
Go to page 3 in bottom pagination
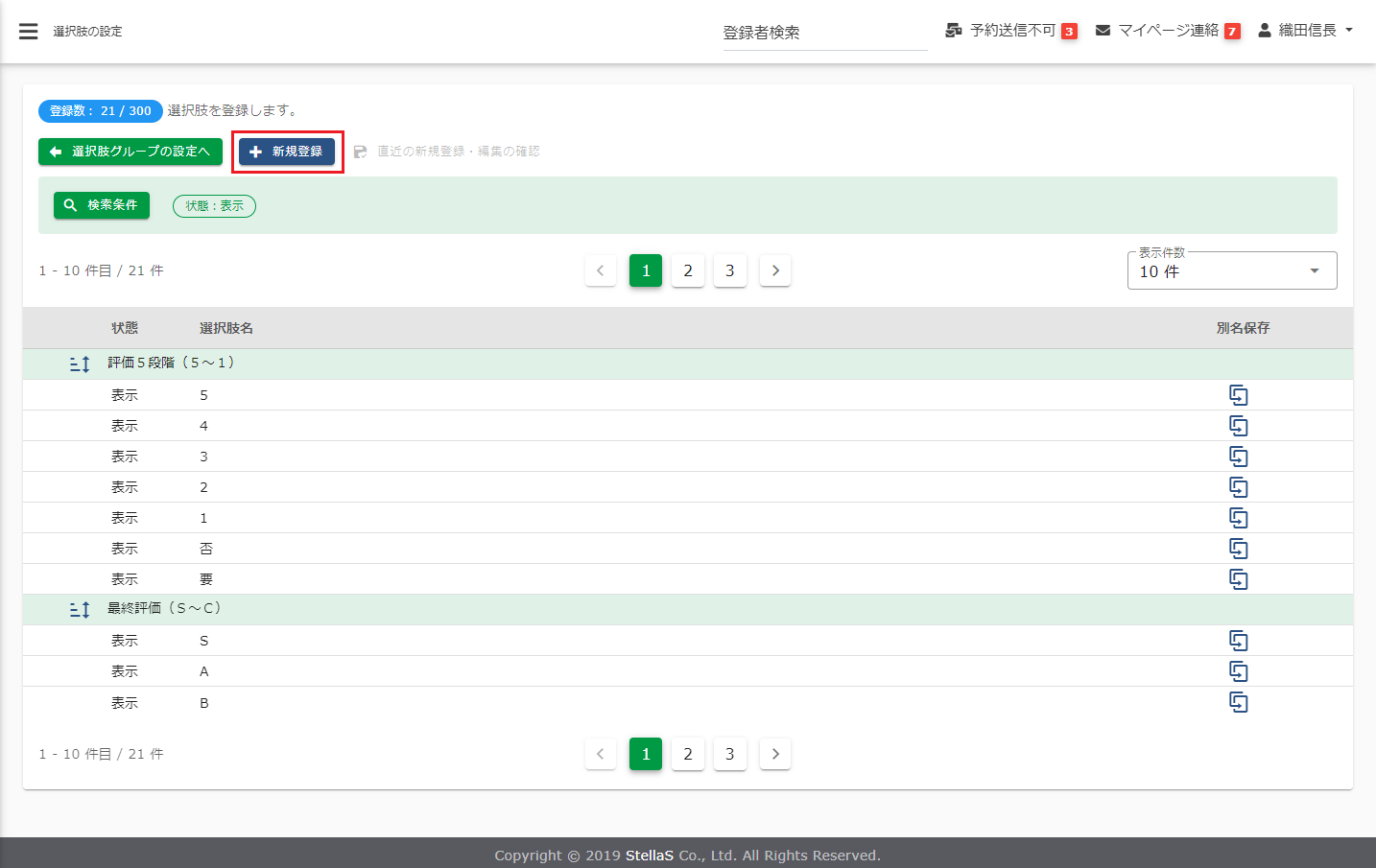(x=729, y=754)
